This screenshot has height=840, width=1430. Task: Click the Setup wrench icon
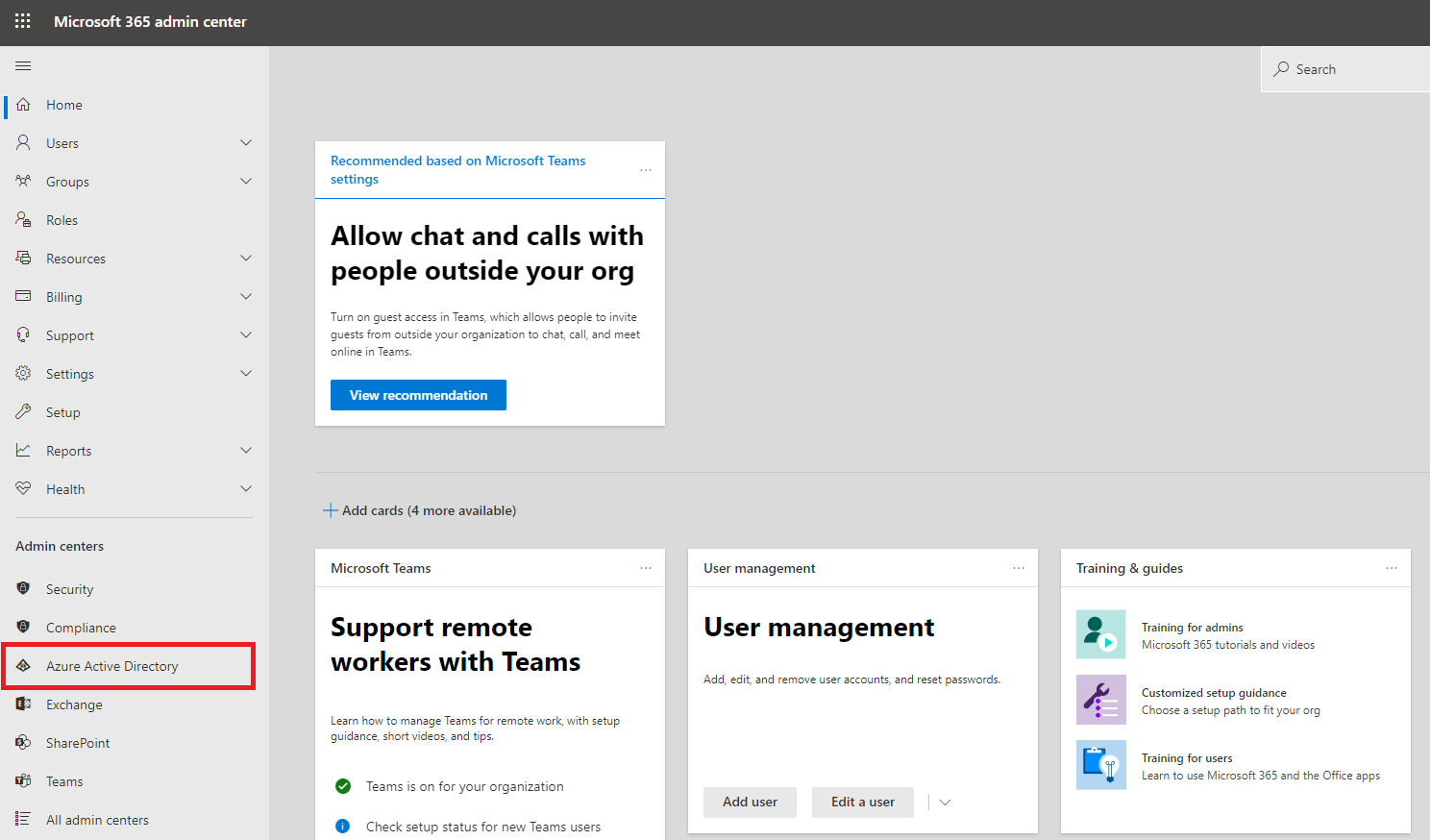click(23, 412)
